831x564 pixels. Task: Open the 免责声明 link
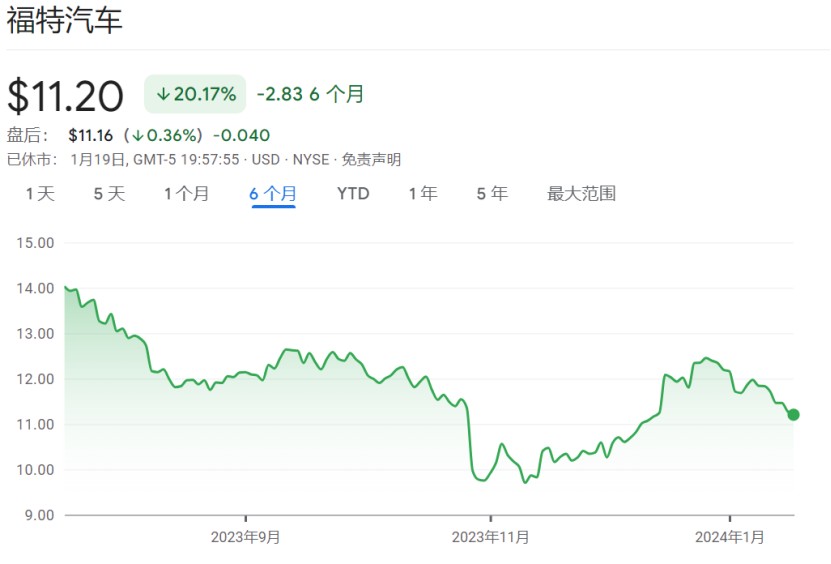(x=371, y=159)
